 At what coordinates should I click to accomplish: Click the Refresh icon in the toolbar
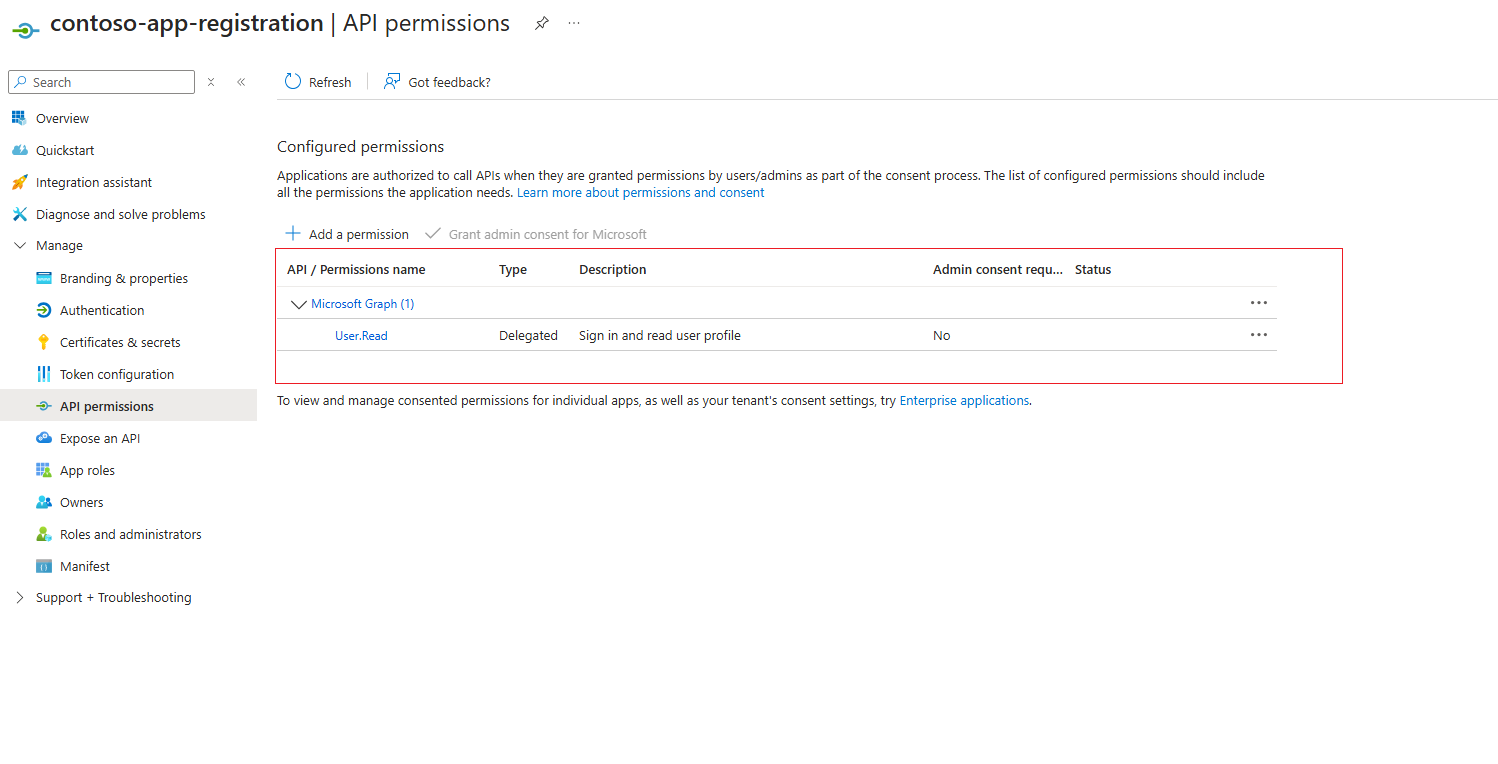click(293, 82)
